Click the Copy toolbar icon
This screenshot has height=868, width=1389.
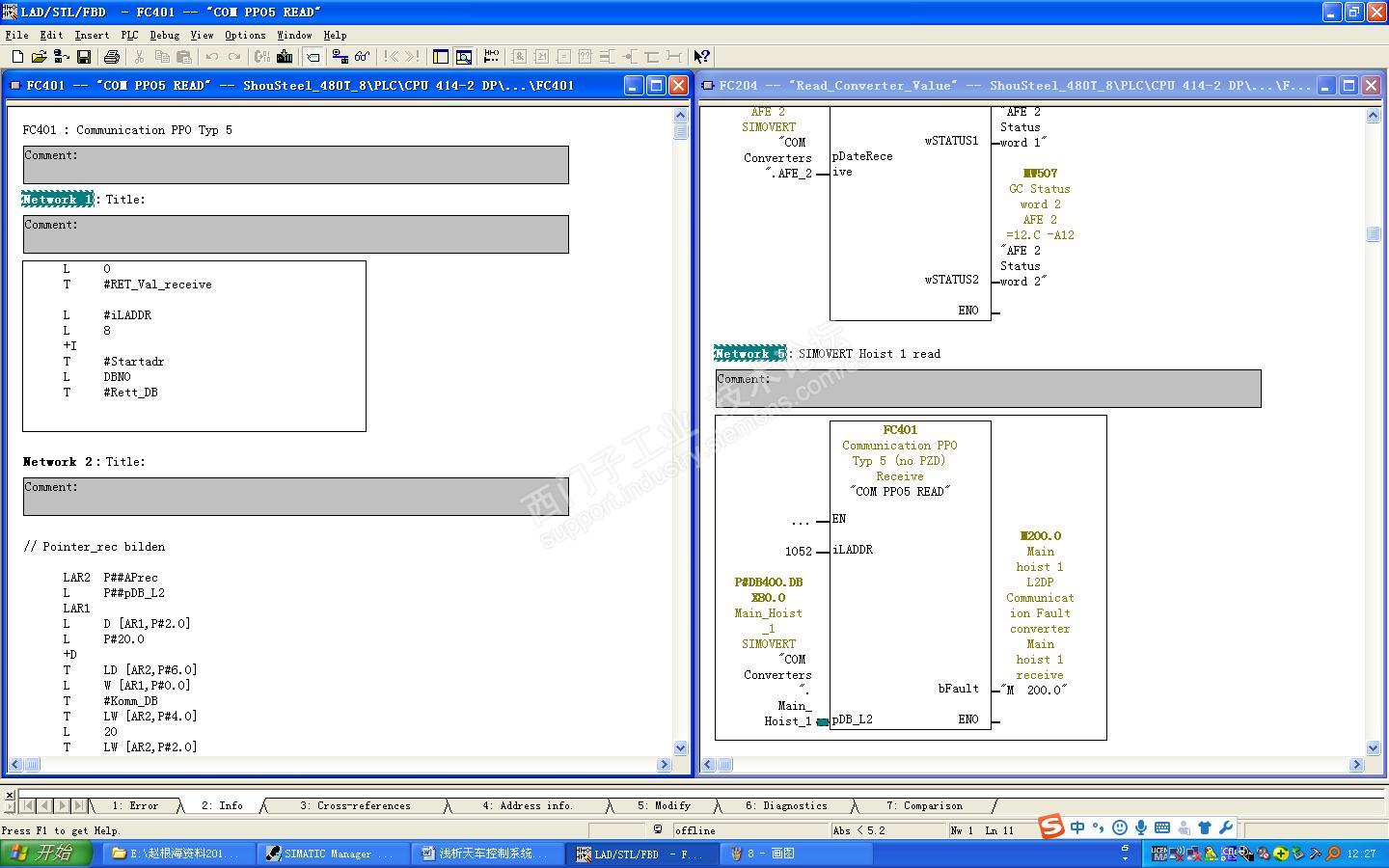point(162,57)
